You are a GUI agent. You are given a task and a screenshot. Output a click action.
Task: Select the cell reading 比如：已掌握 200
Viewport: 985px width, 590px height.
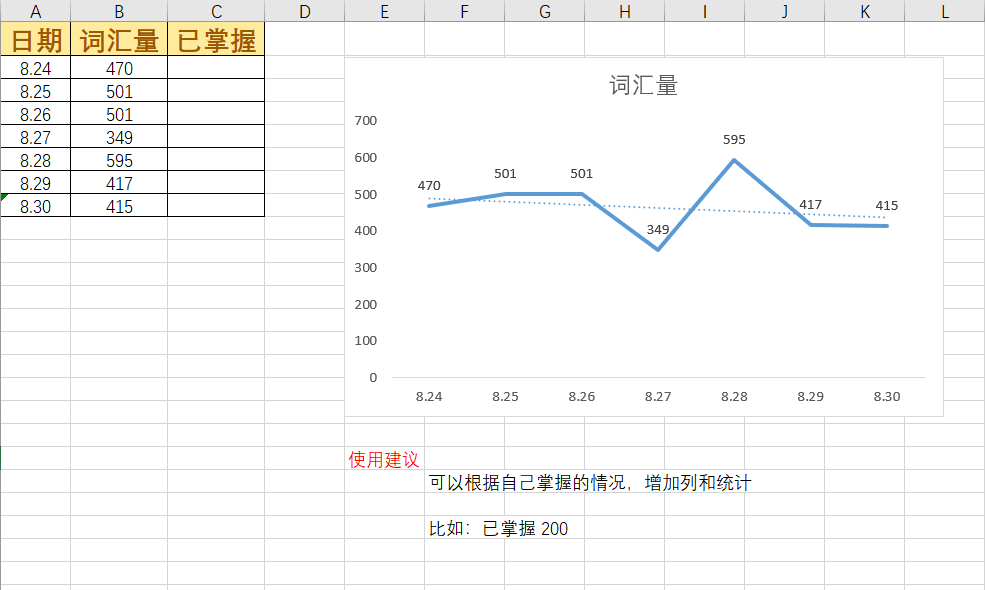point(498,529)
